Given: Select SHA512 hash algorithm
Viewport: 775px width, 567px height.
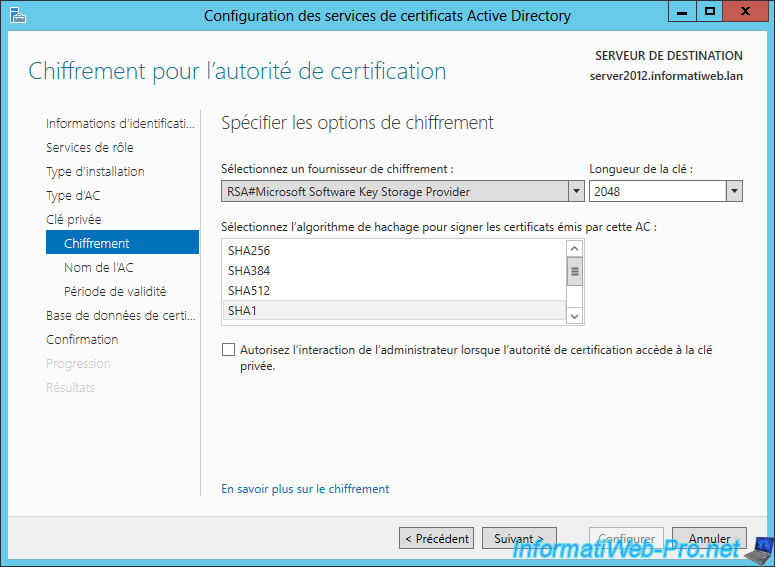Looking at the screenshot, I should 394,291.
